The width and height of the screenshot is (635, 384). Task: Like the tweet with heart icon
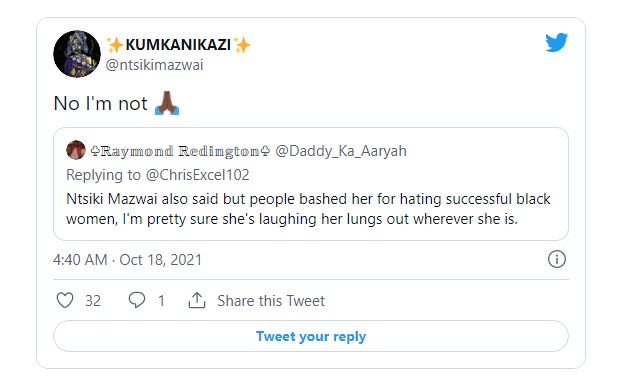pyautogui.click(x=65, y=301)
